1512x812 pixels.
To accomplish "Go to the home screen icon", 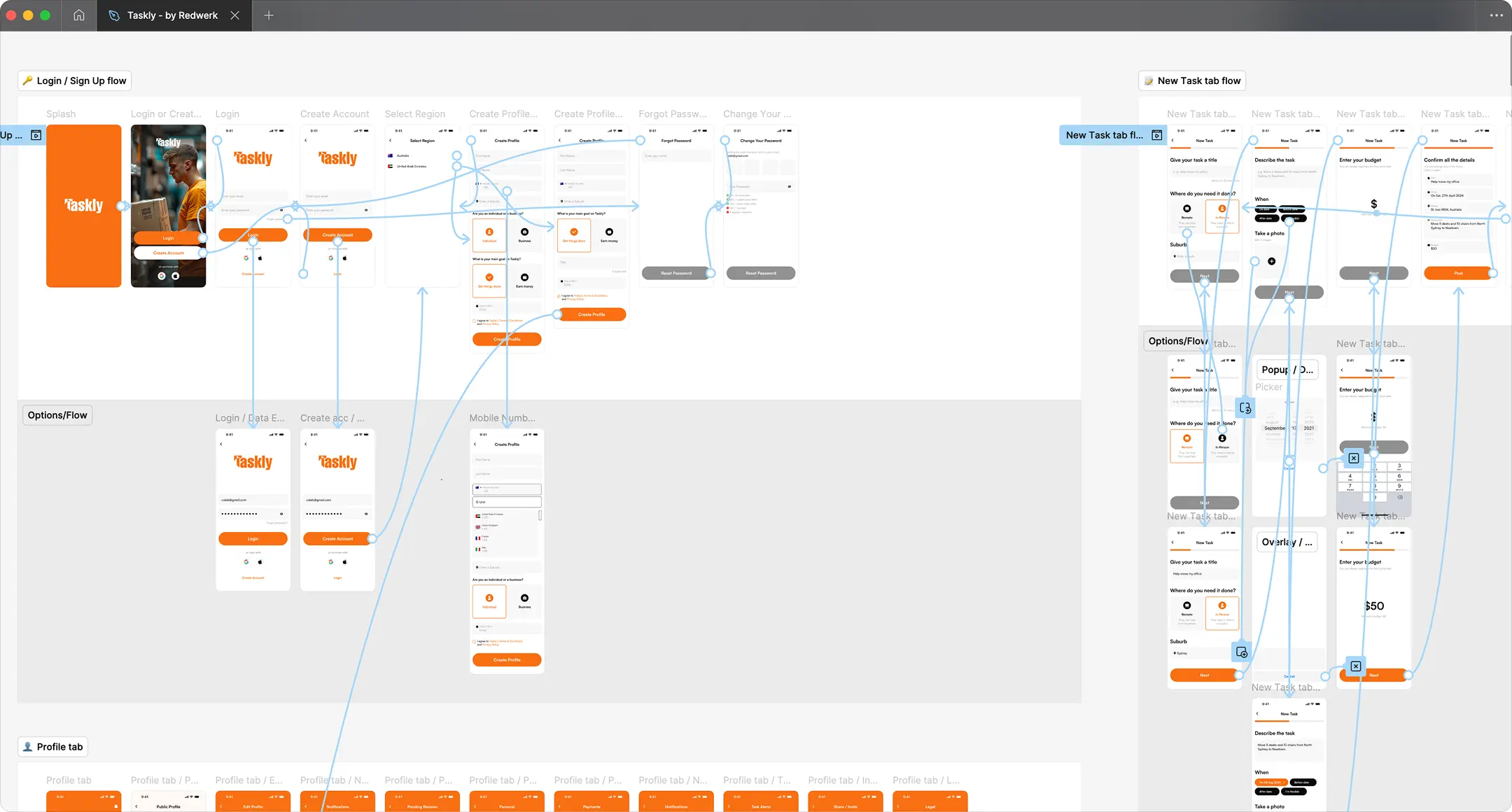I will (x=79, y=15).
